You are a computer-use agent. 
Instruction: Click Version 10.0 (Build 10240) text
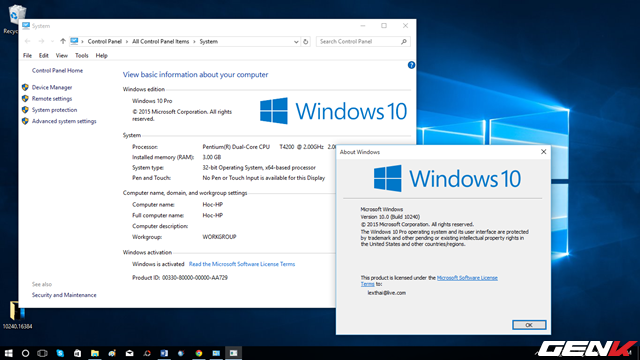coord(390,217)
